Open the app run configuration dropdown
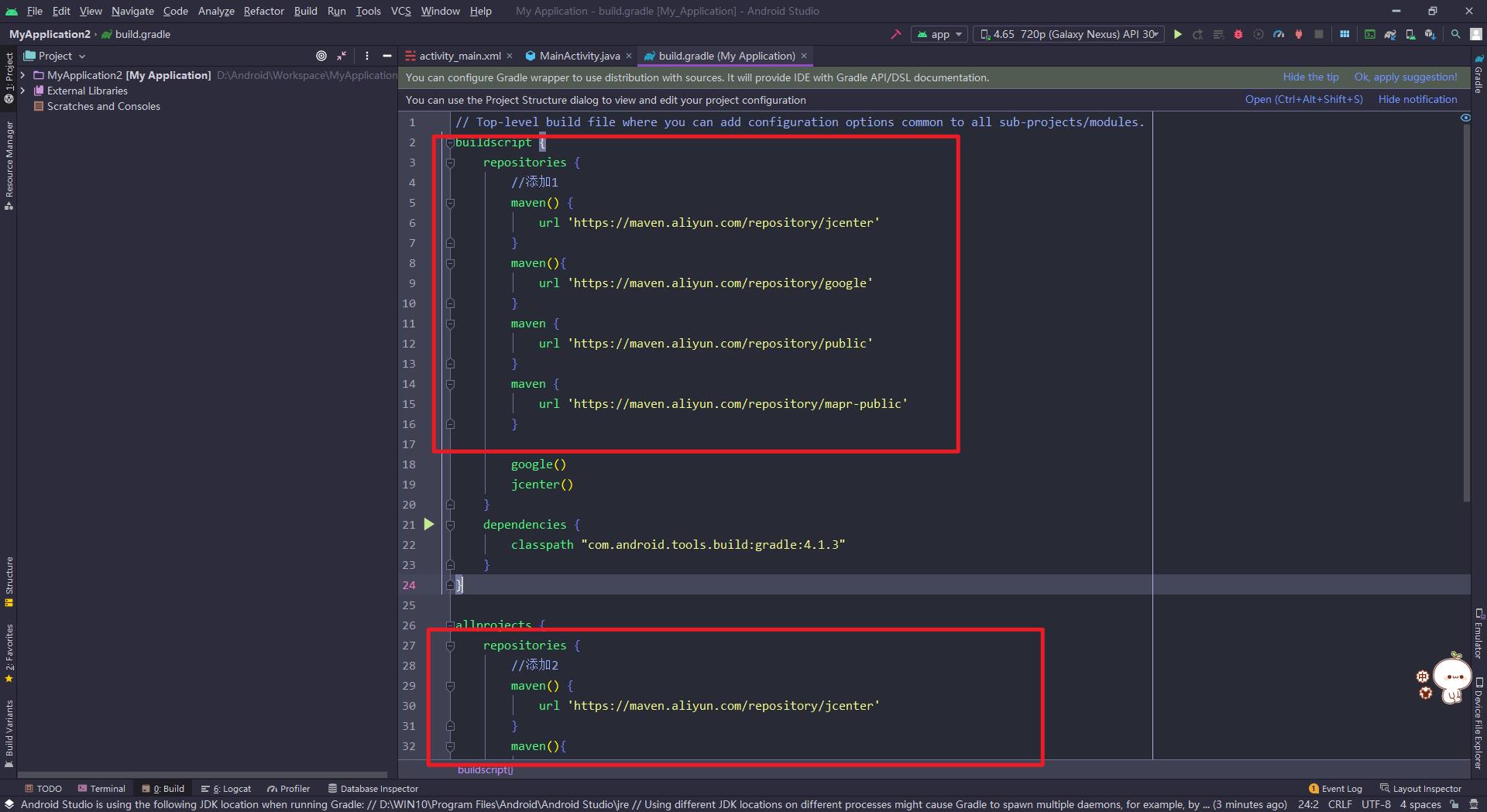 pos(939,34)
